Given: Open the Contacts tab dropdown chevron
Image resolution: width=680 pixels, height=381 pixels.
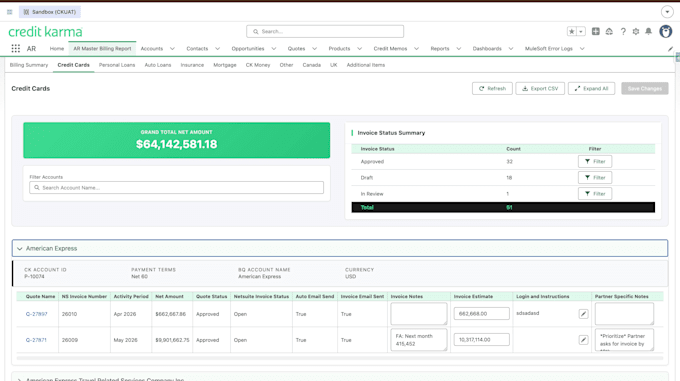Looking at the screenshot, I should tap(217, 49).
